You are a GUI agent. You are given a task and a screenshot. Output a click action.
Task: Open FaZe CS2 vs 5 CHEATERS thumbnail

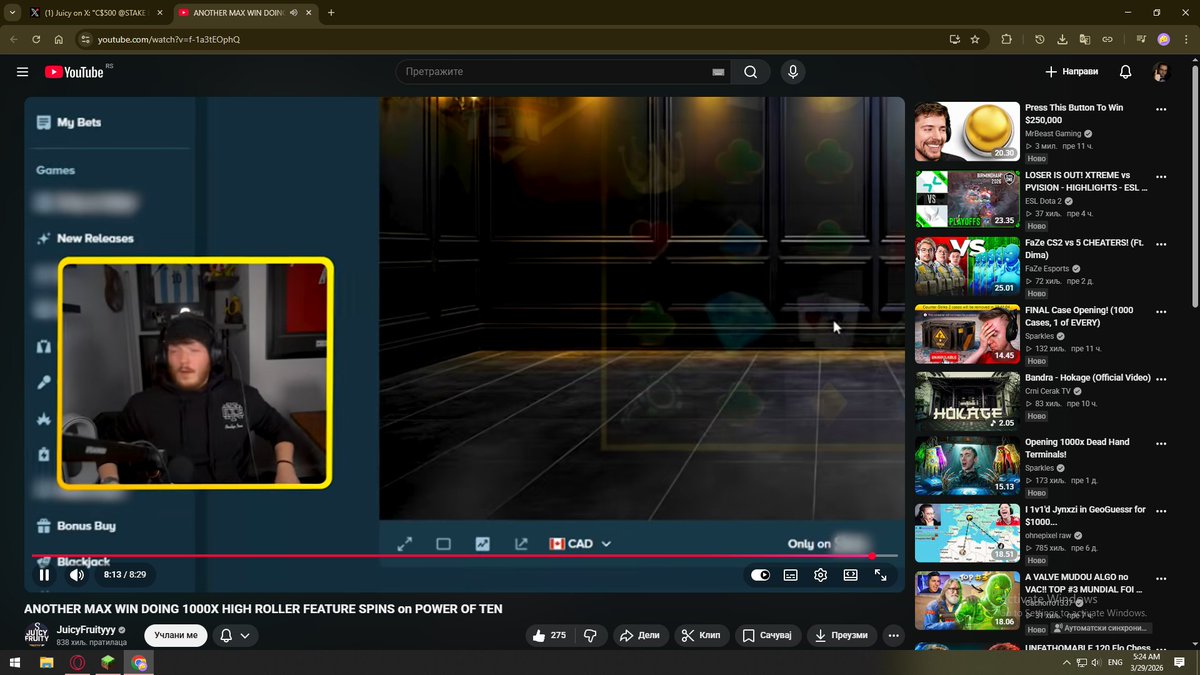(967, 266)
